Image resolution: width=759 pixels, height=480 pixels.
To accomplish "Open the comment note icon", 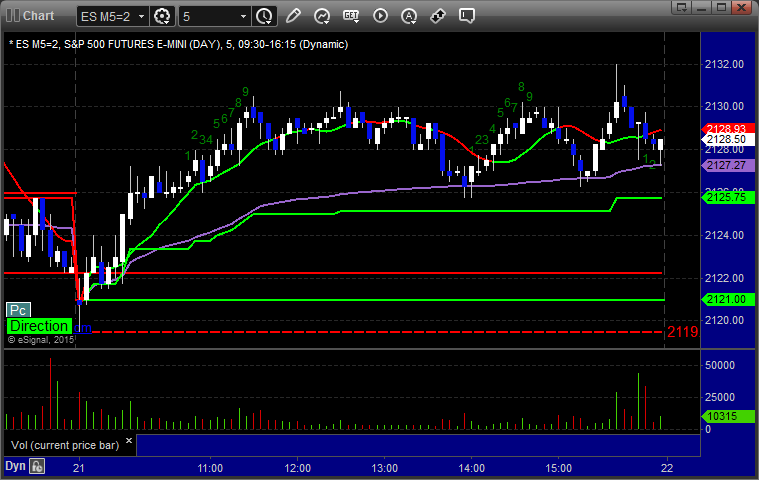I will point(467,16).
